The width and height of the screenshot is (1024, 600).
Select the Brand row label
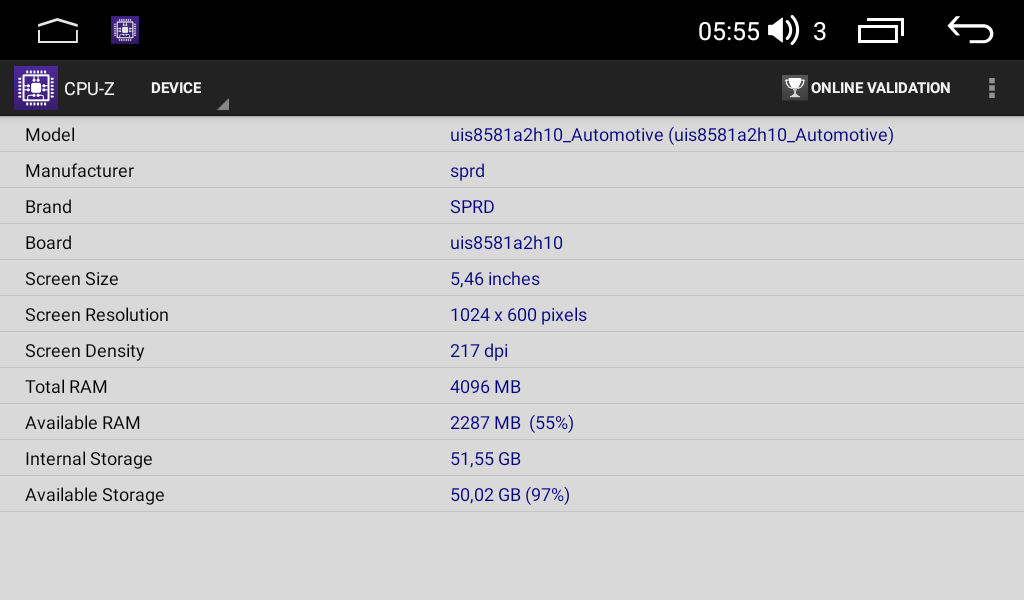49,207
